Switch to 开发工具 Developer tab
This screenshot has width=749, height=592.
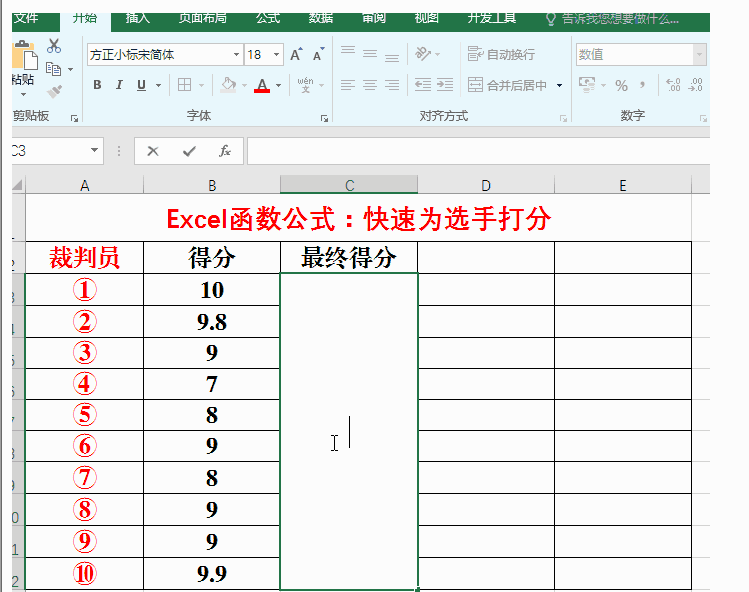point(492,18)
